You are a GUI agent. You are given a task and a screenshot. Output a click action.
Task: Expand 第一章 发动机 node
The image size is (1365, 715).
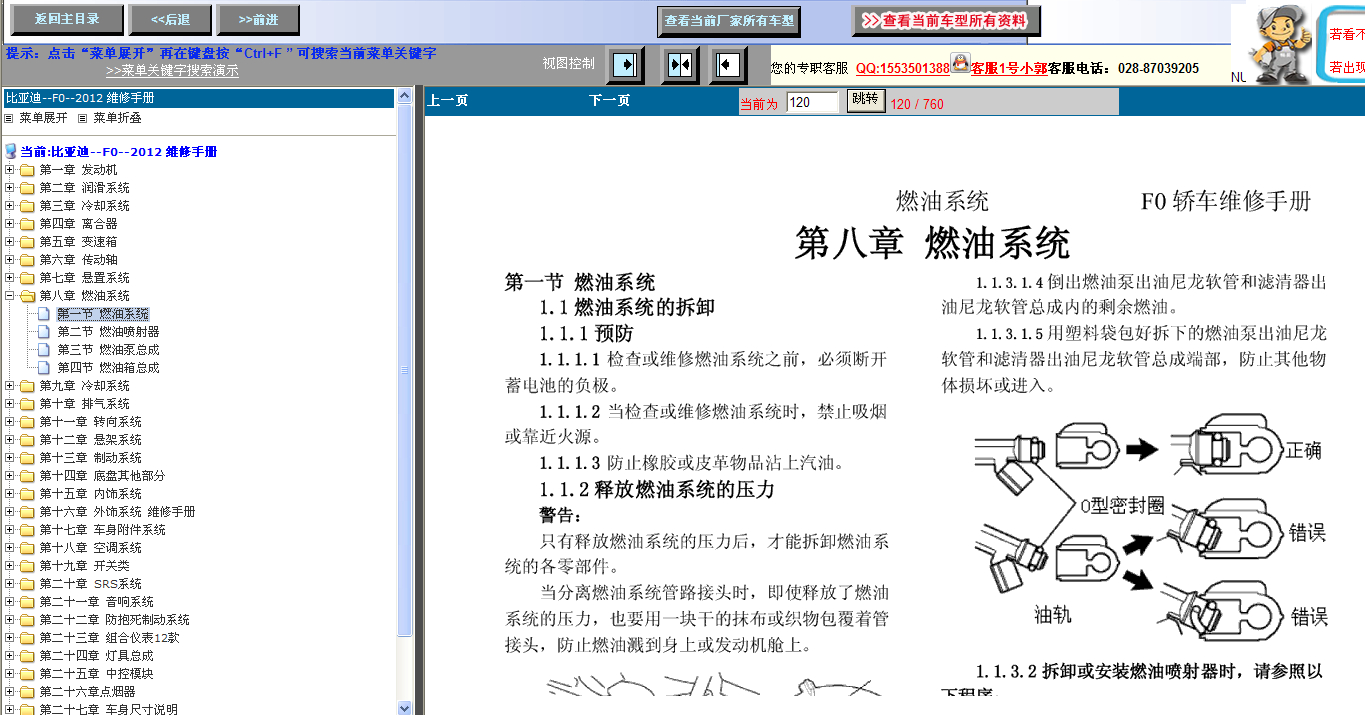pos(10,170)
